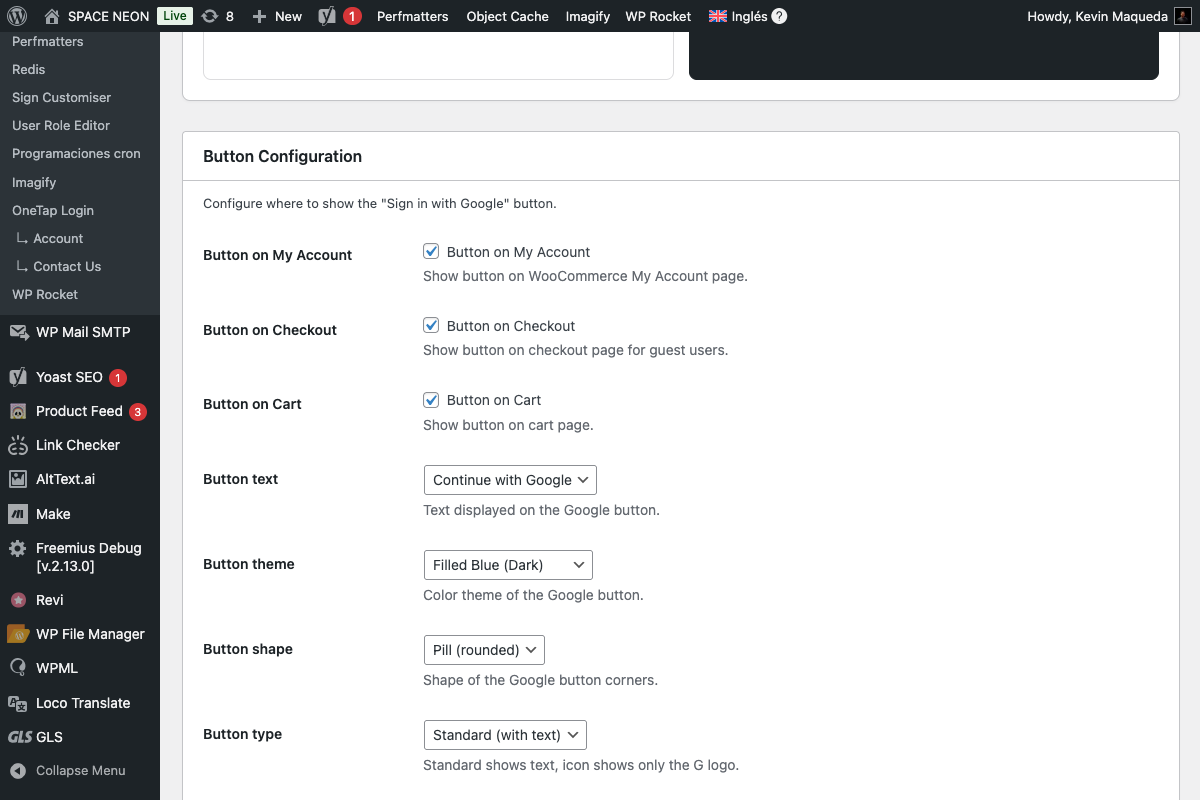Toggle the Button on Cart checkbox
This screenshot has width=1200, height=800.
[x=431, y=399]
